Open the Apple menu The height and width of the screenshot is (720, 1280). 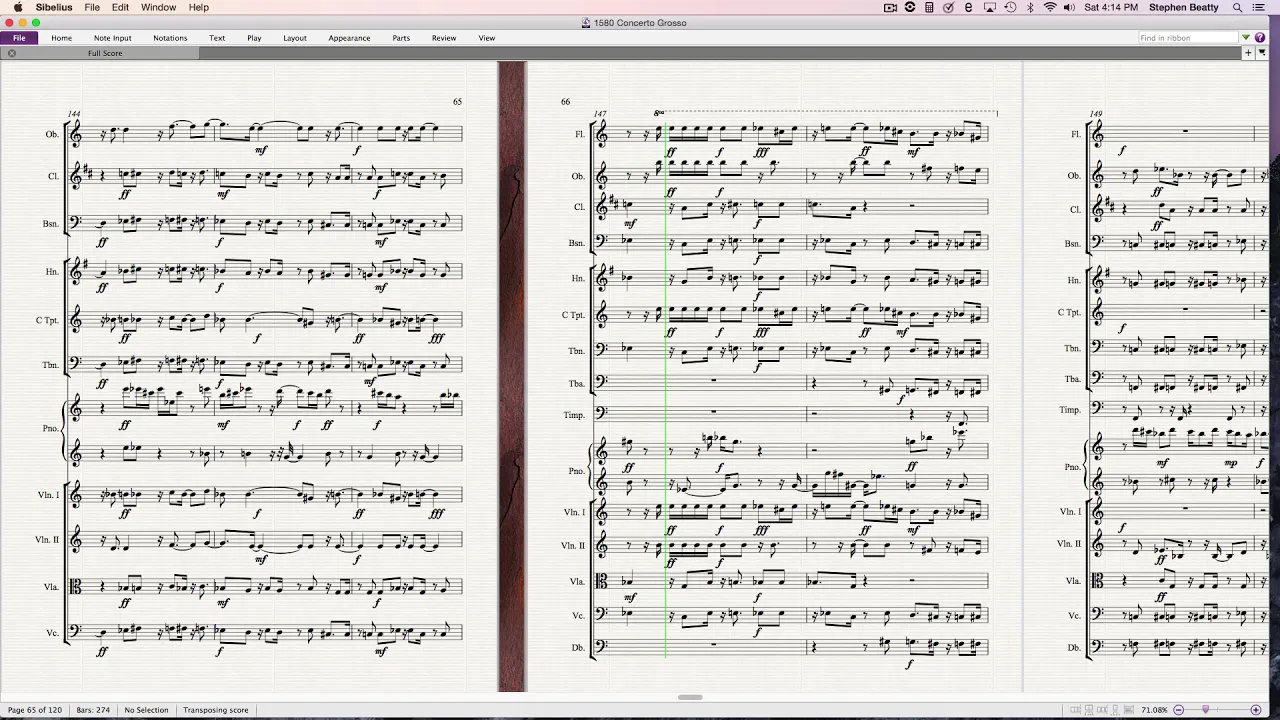17,7
